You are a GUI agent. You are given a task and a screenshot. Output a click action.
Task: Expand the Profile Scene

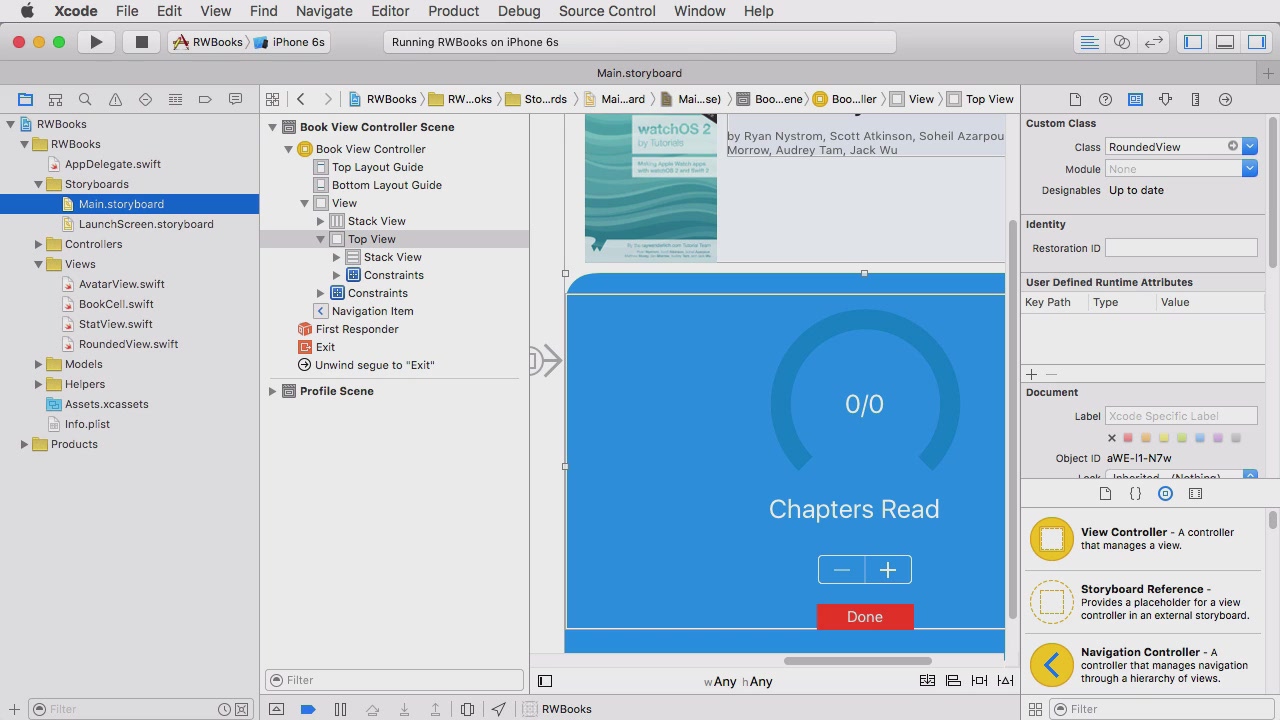point(272,391)
